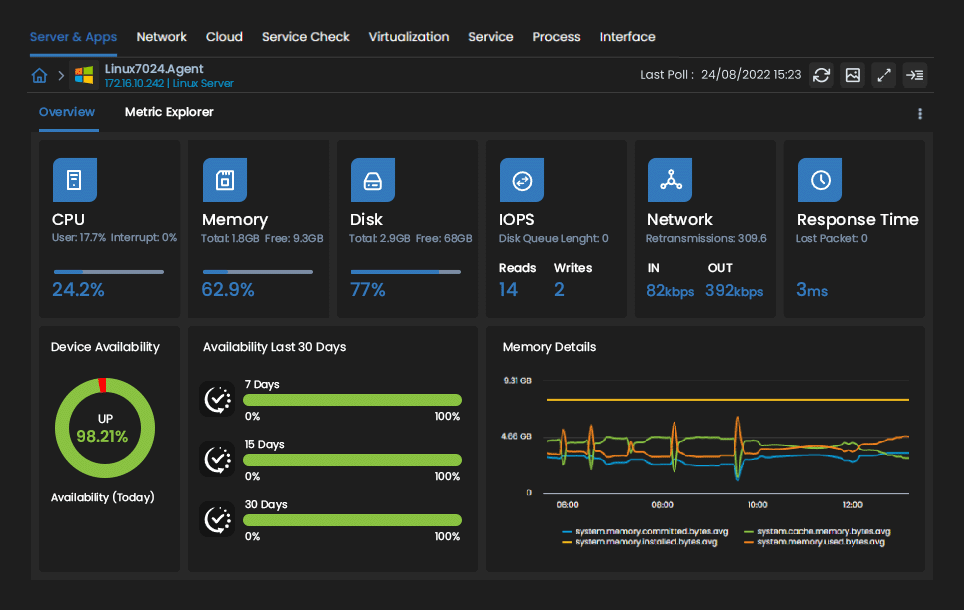Click the 7 Days availability clock badge

point(217,399)
